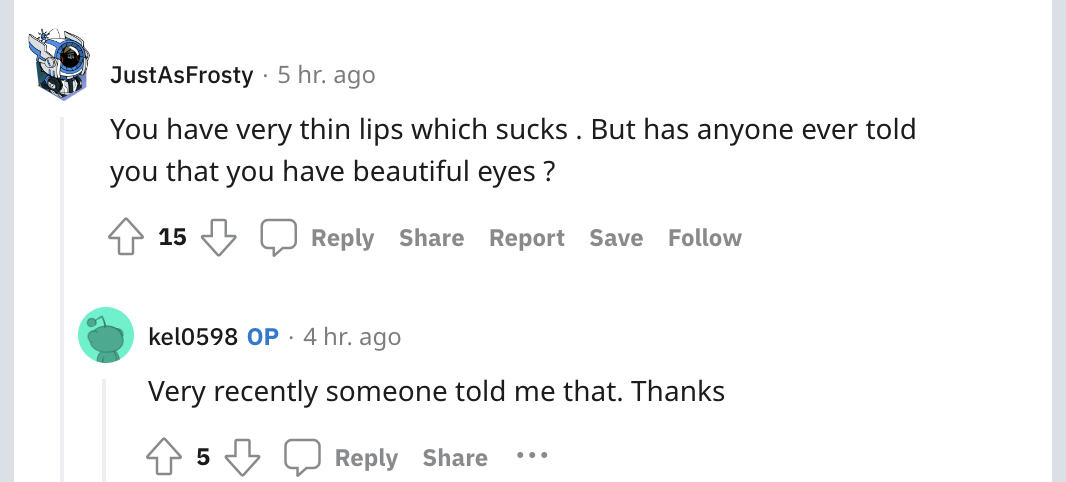This screenshot has width=1066, height=482.
Task: Open JustAsFrosty's avatar profile
Action: [x=58, y=65]
